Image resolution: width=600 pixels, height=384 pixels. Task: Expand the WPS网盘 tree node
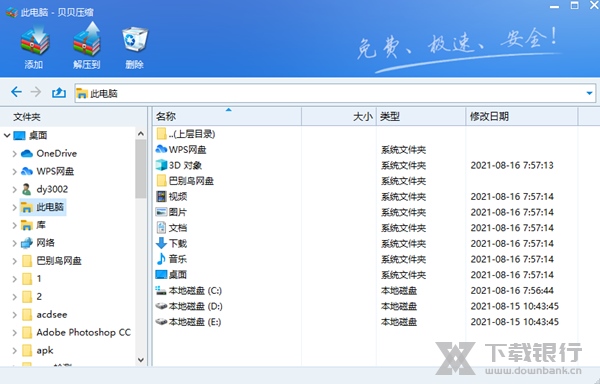15,171
